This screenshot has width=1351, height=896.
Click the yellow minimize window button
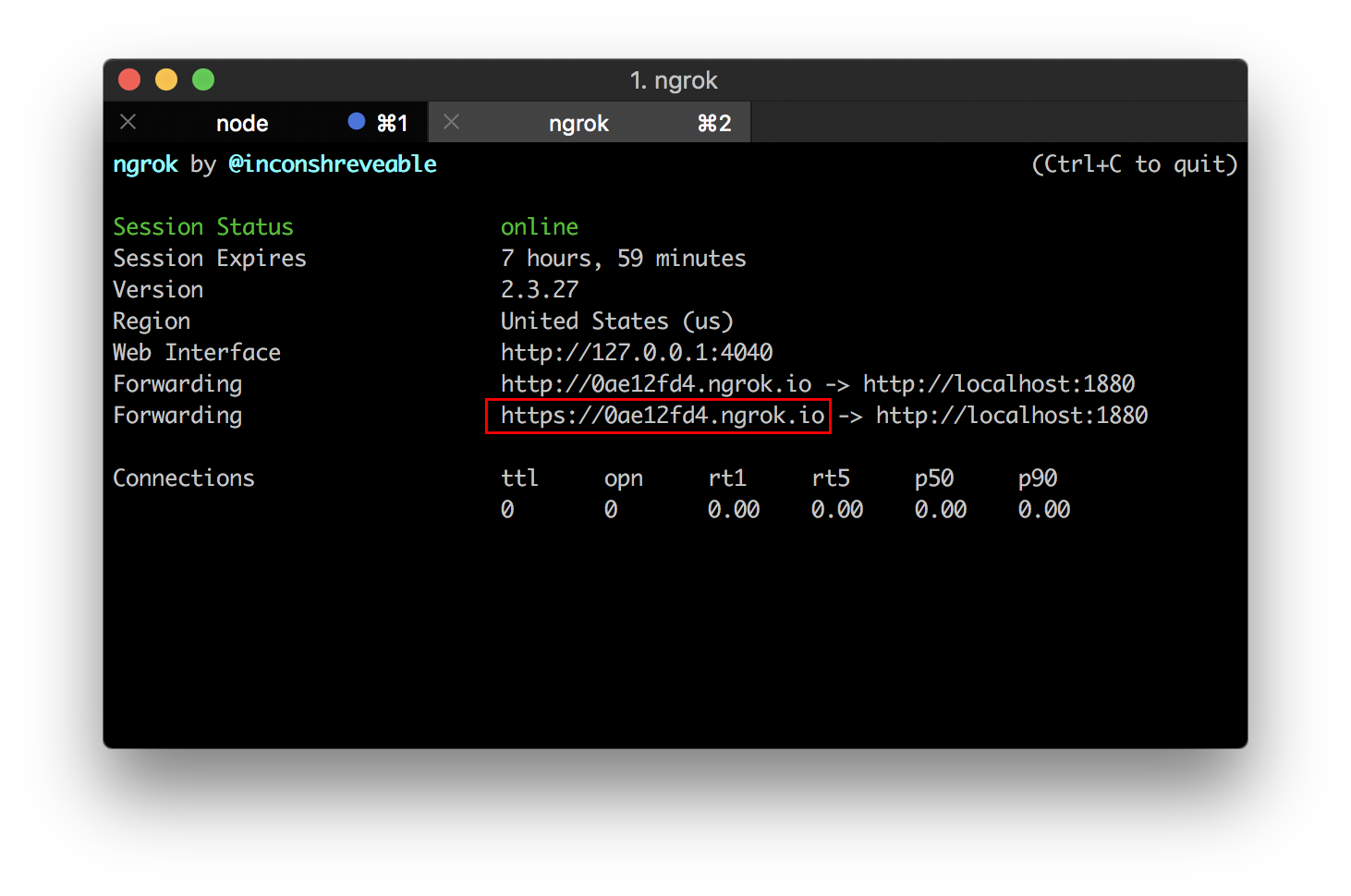tap(166, 80)
